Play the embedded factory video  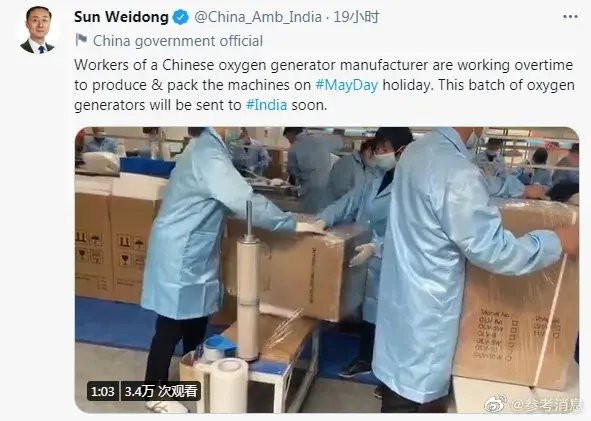click(327, 270)
